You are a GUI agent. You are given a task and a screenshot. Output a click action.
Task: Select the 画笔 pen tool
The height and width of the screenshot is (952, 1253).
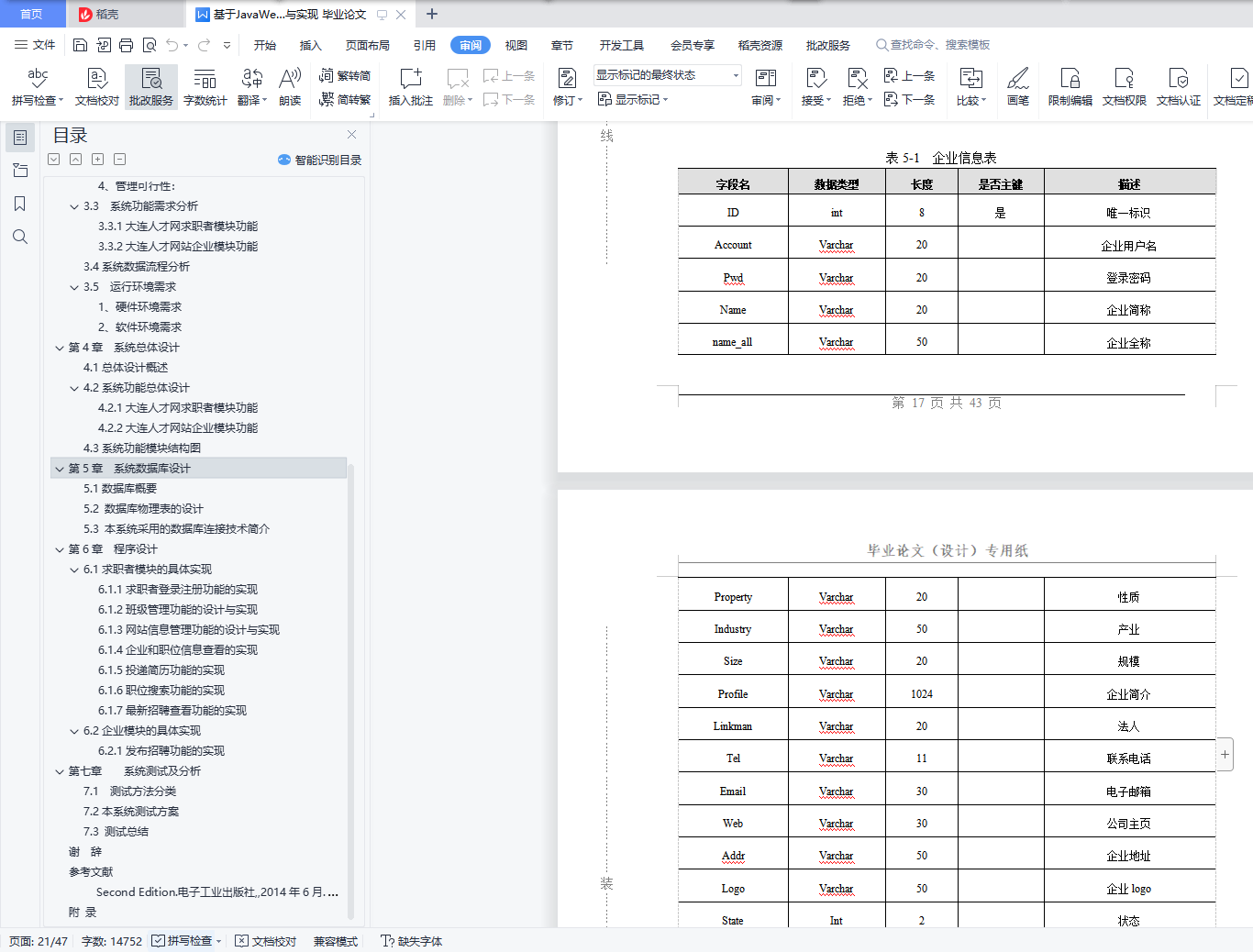point(1018,87)
